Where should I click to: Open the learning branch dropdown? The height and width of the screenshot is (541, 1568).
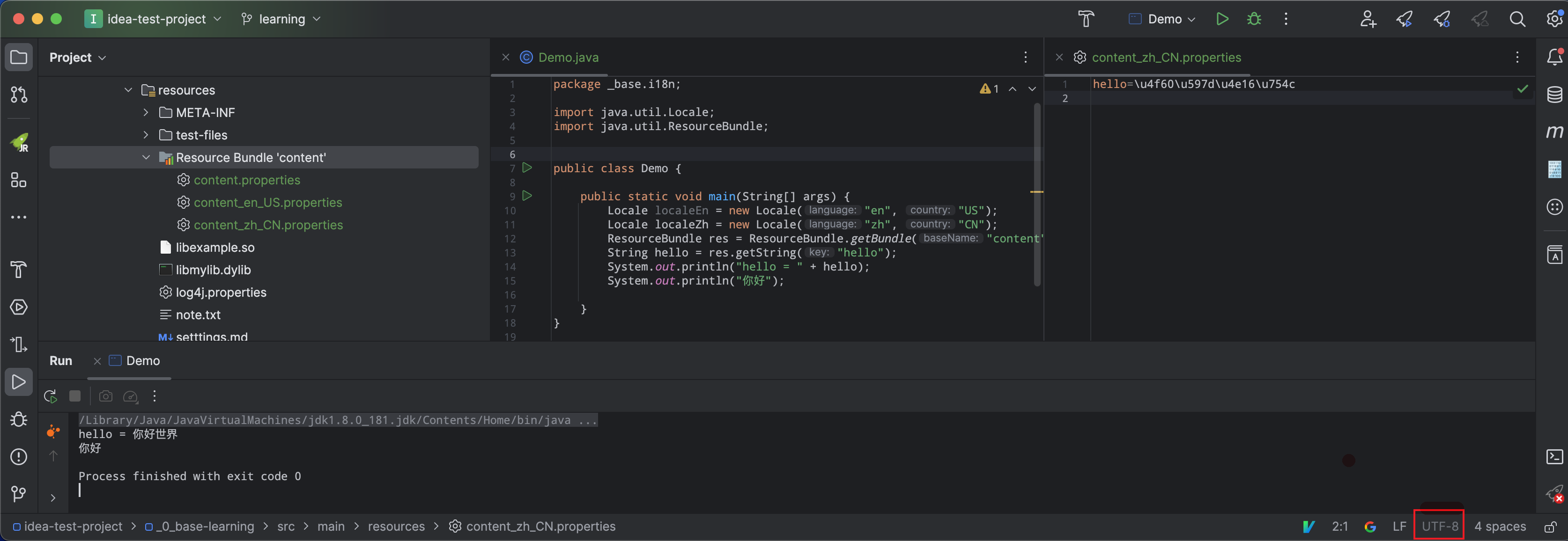click(281, 19)
